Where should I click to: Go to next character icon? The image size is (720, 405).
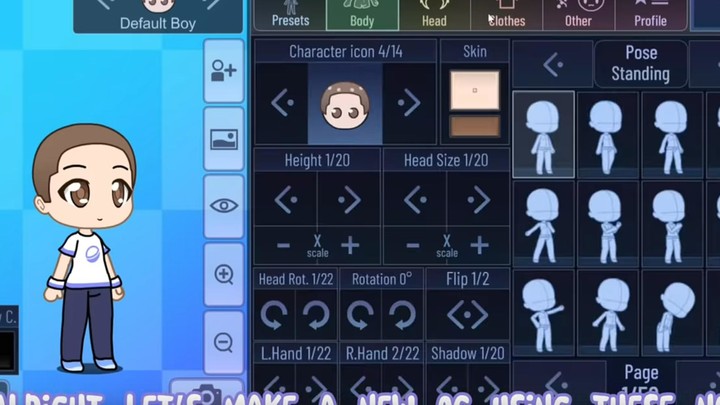(408, 103)
